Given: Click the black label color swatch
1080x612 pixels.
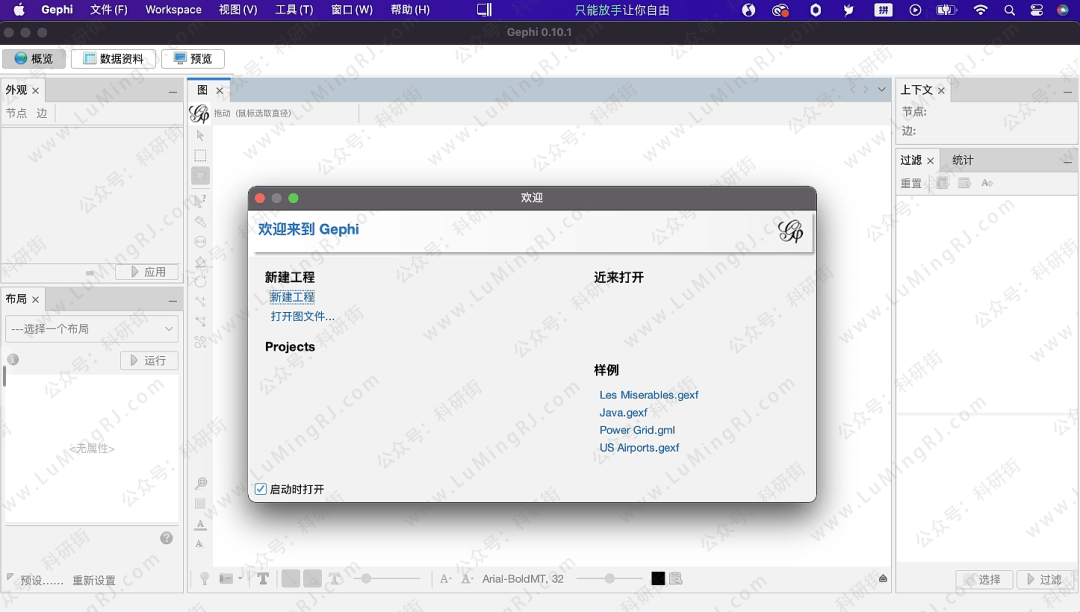Looking at the screenshot, I should (x=658, y=578).
